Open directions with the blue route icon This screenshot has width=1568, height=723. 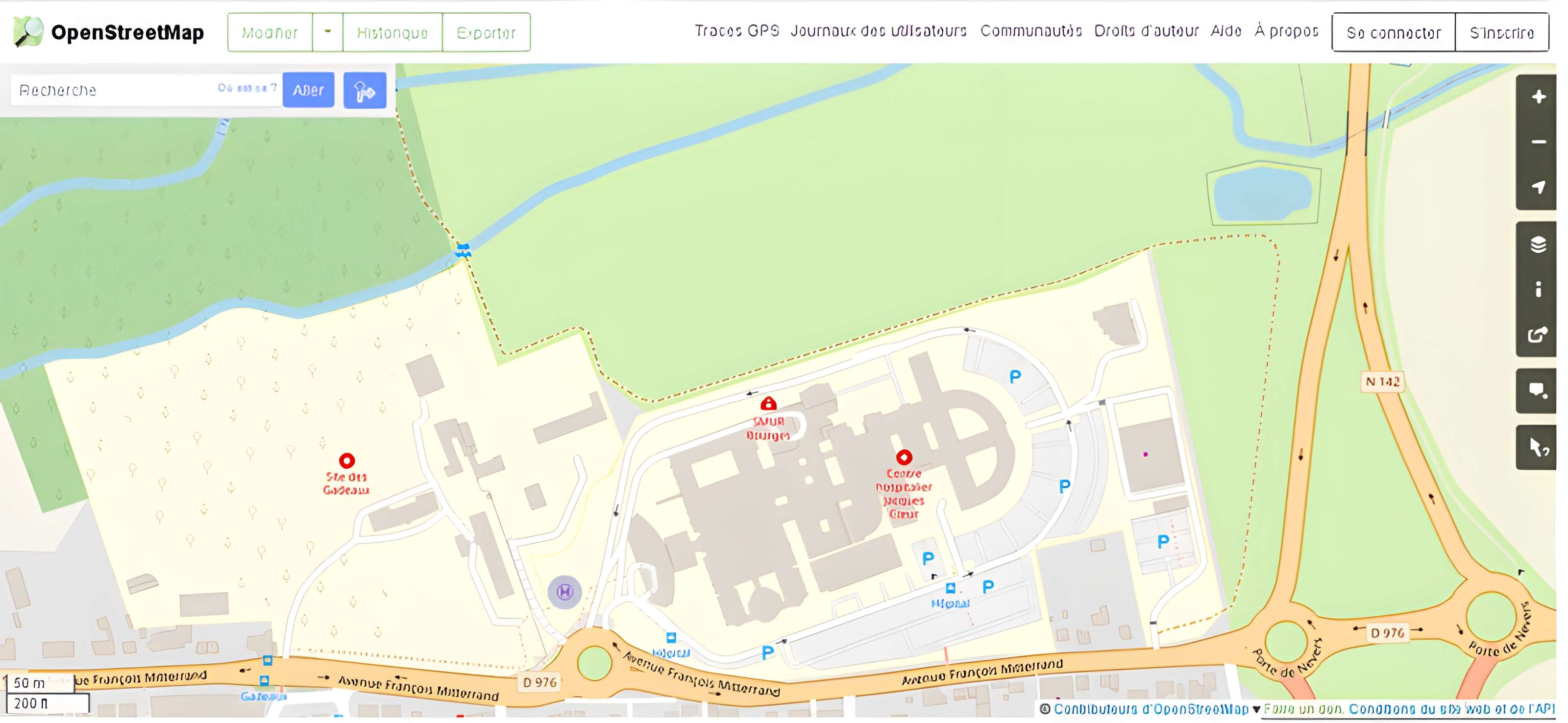click(365, 91)
